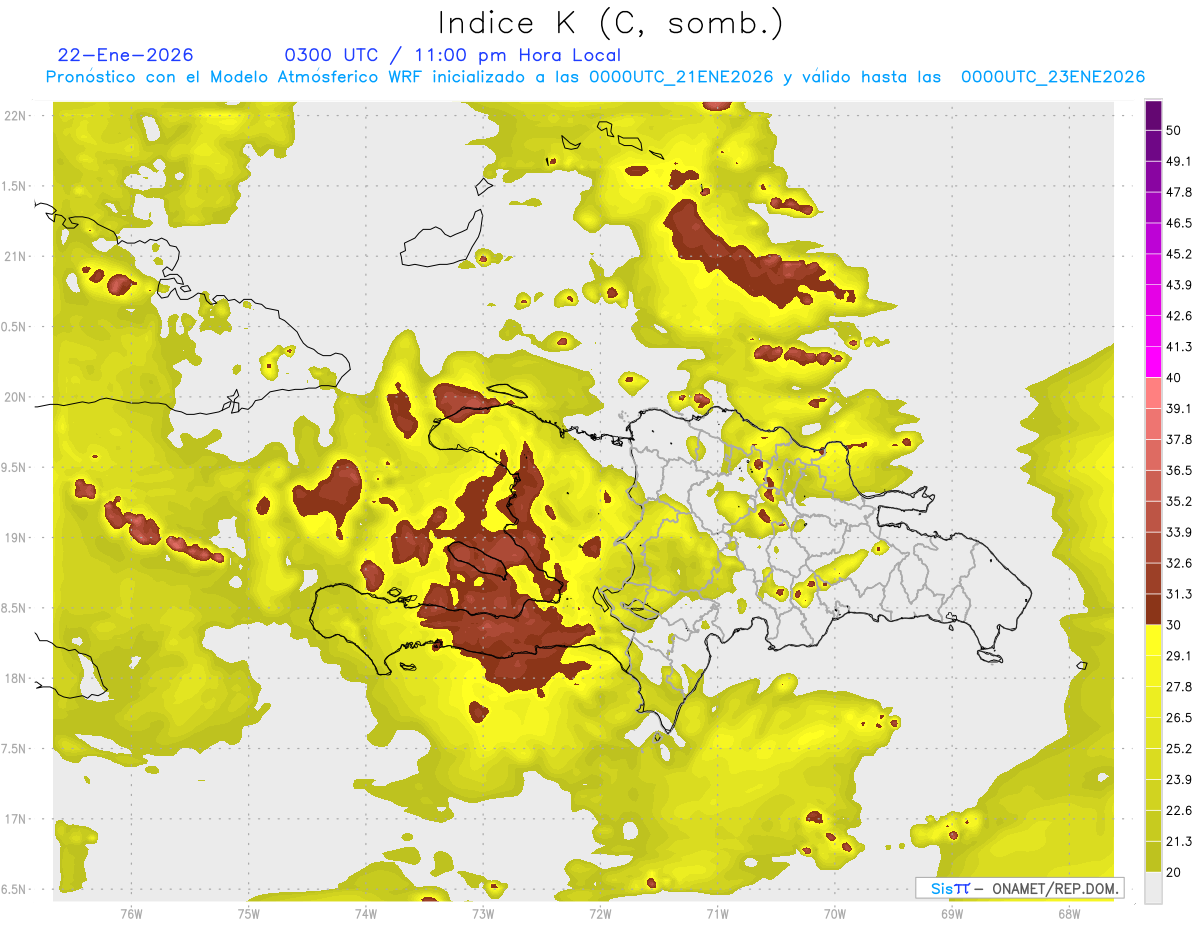Viewport: 1200px width, 927px height.
Task: Click latitude label "22N"
Action: tap(15, 116)
